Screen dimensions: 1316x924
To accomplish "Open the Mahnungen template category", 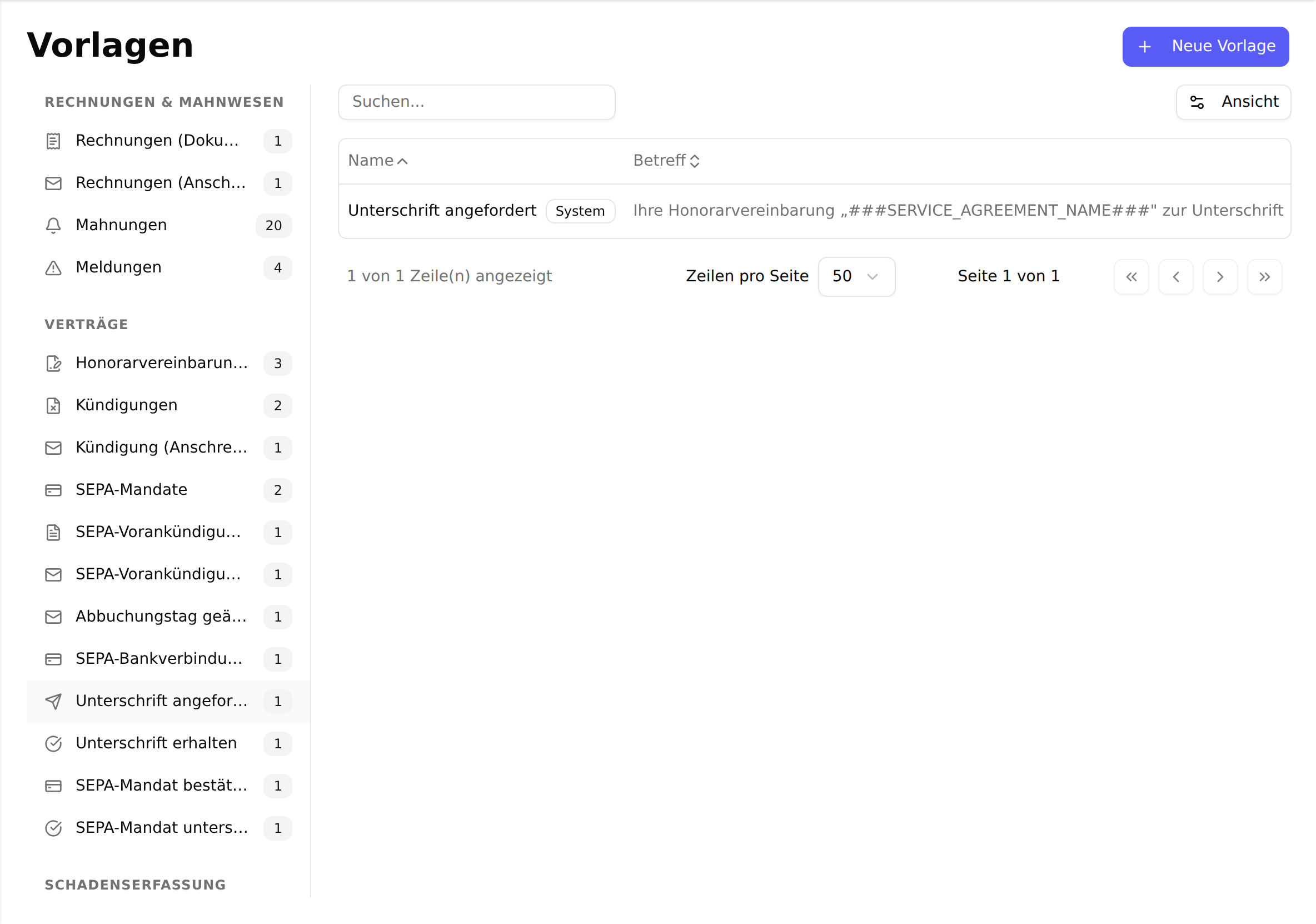I will 168,225.
